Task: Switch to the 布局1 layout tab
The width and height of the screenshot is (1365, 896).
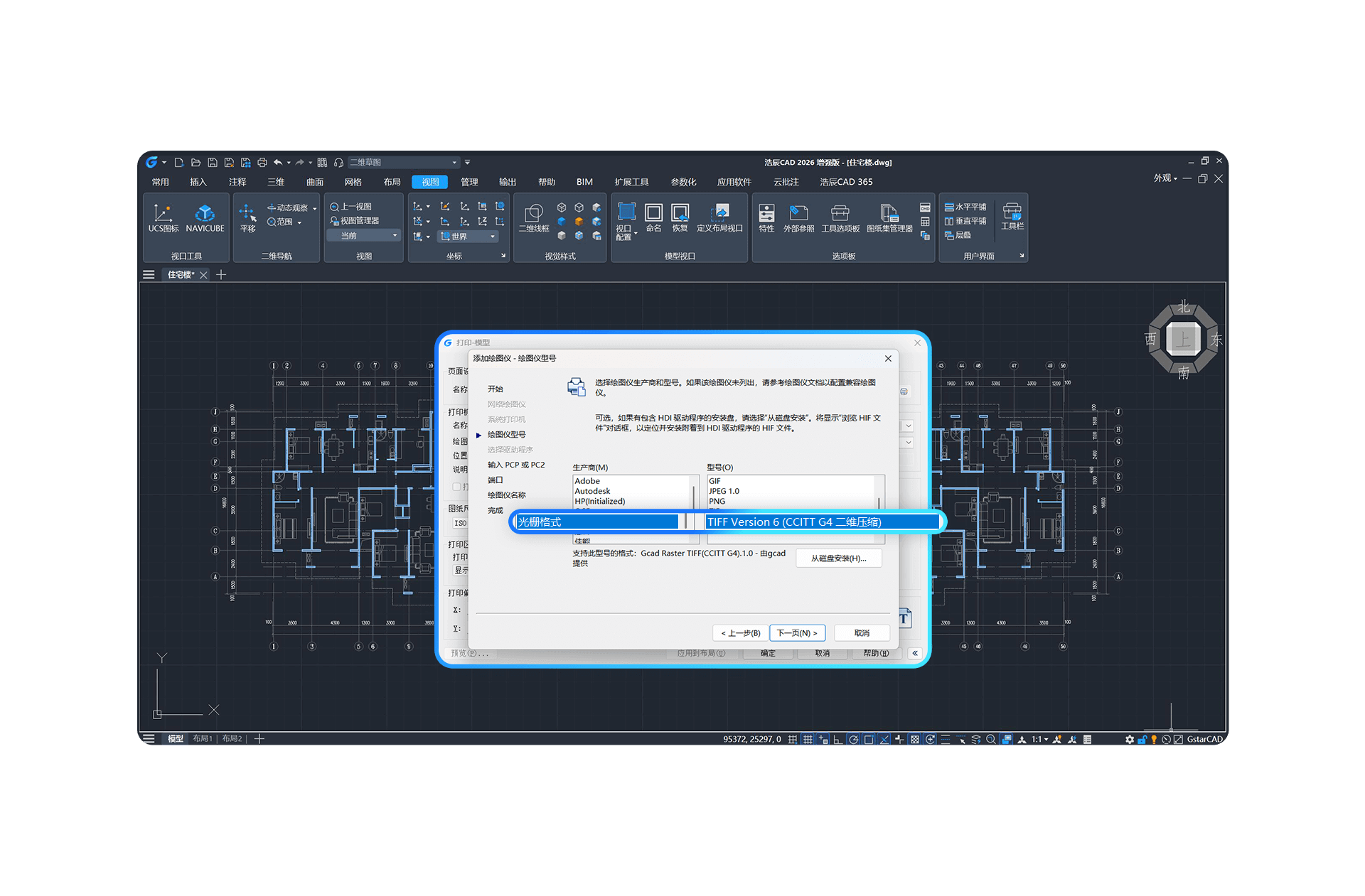Action: (x=202, y=739)
